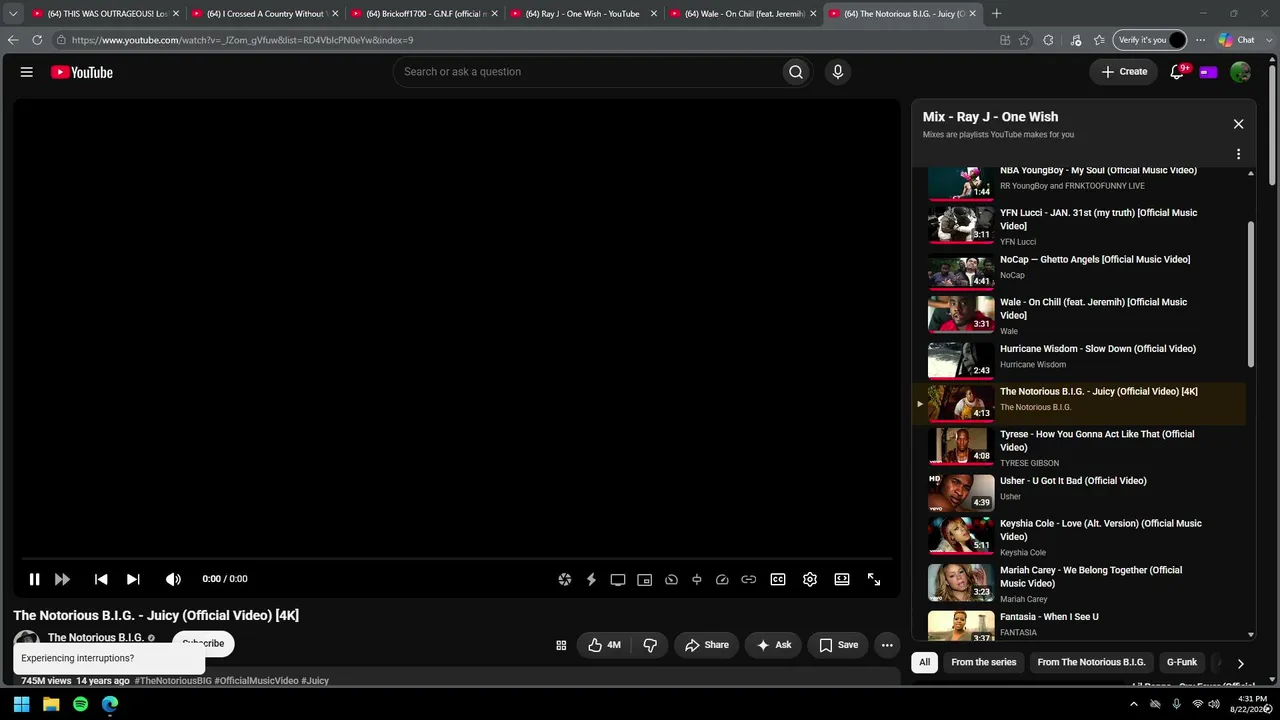Skip to next video in playlist
Screen dimensions: 1280x720
[133, 579]
